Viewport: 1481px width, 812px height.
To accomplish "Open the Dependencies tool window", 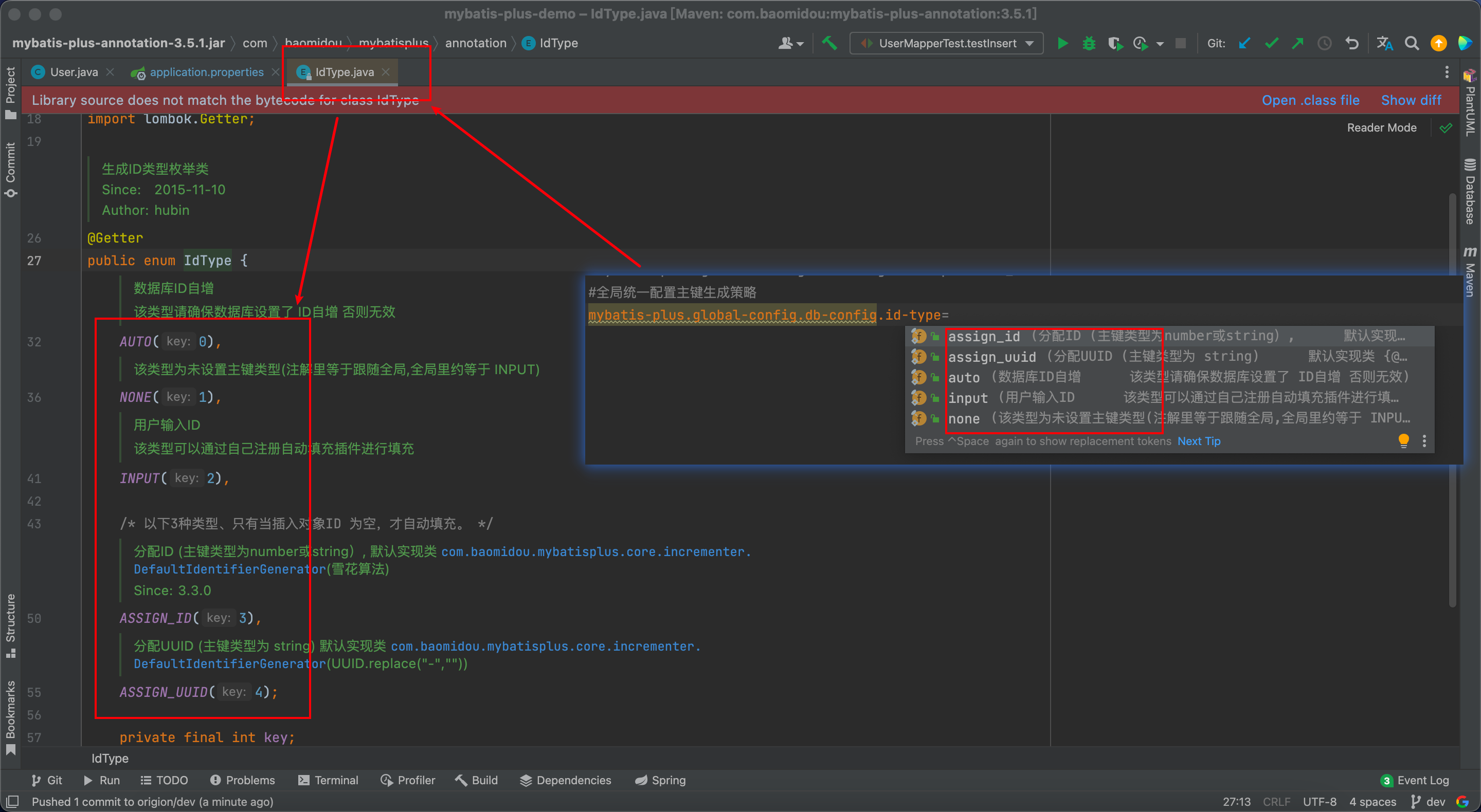I will tap(566, 780).
